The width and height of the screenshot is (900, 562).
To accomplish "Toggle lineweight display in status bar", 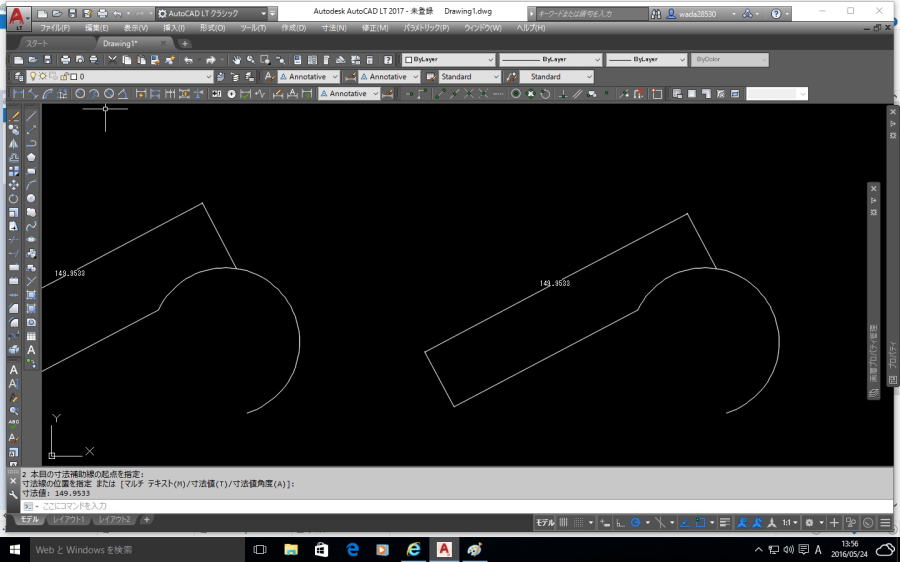I will pyautogui.click(x=725, y=522).
